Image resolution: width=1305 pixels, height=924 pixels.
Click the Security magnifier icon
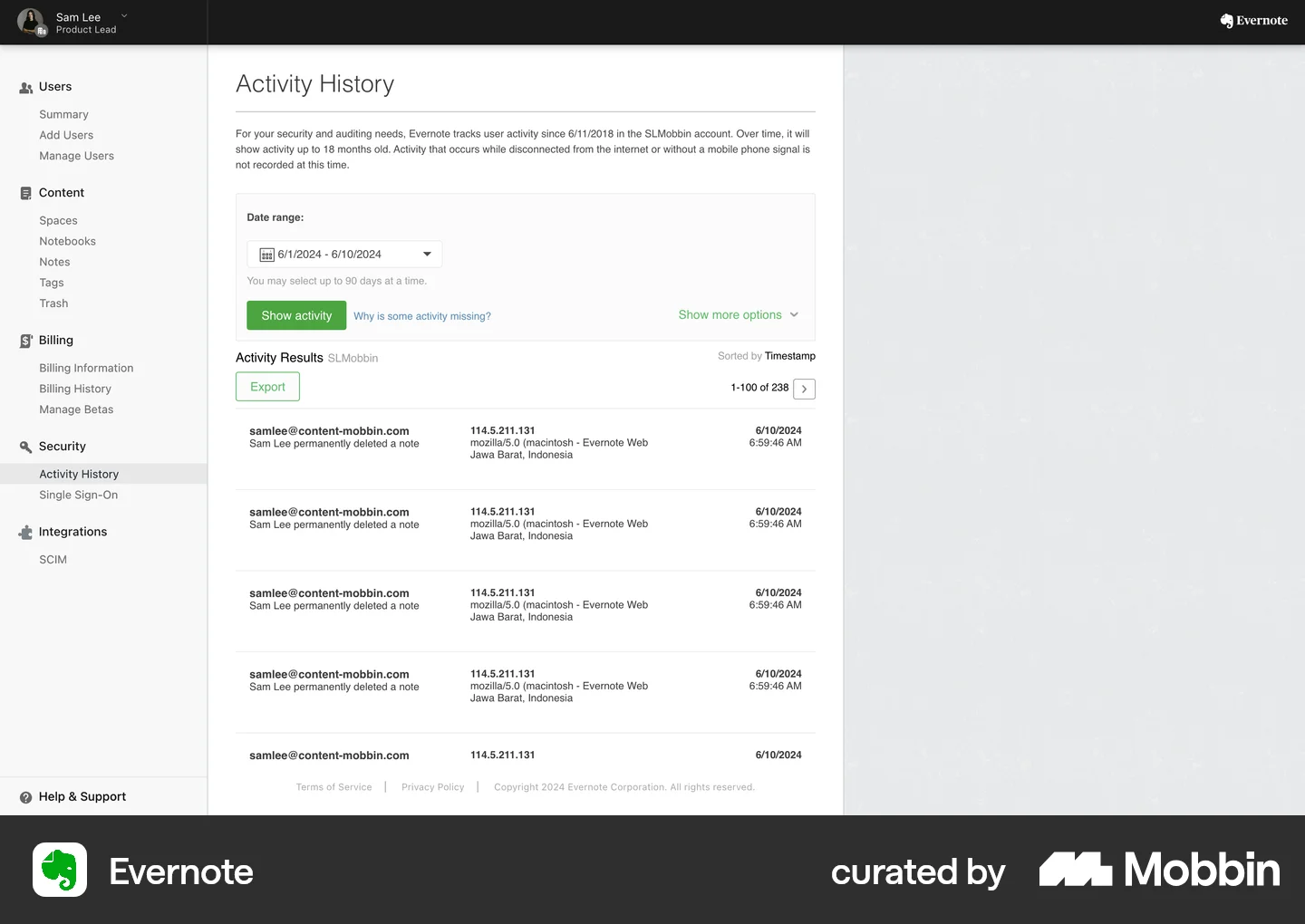tap(26, 447)
